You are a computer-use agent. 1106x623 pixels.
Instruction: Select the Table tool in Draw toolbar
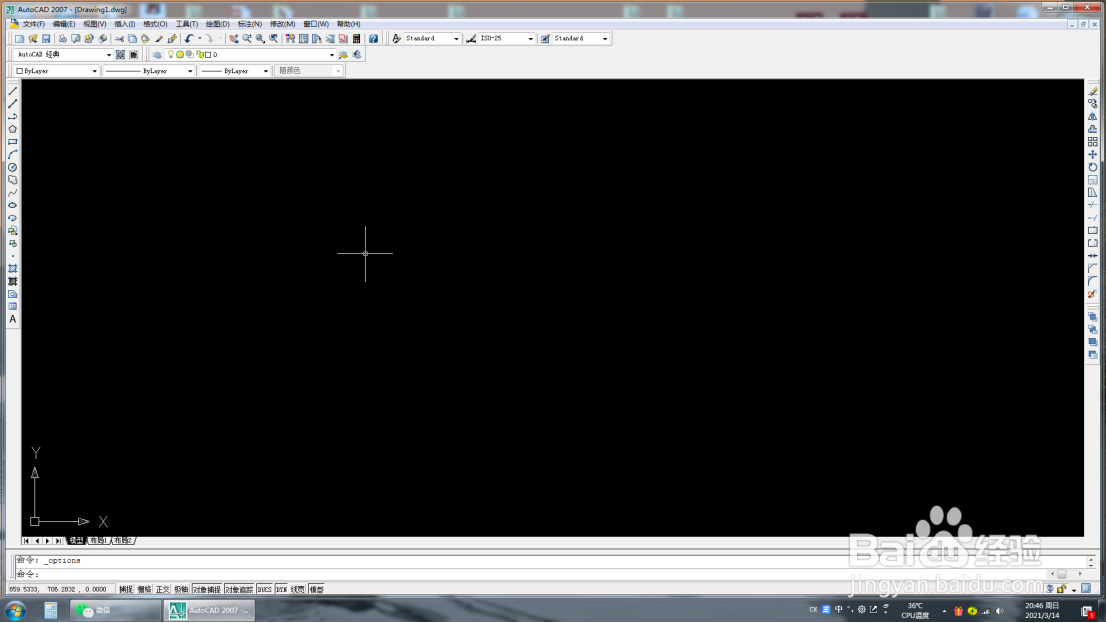tap(12, 307)
